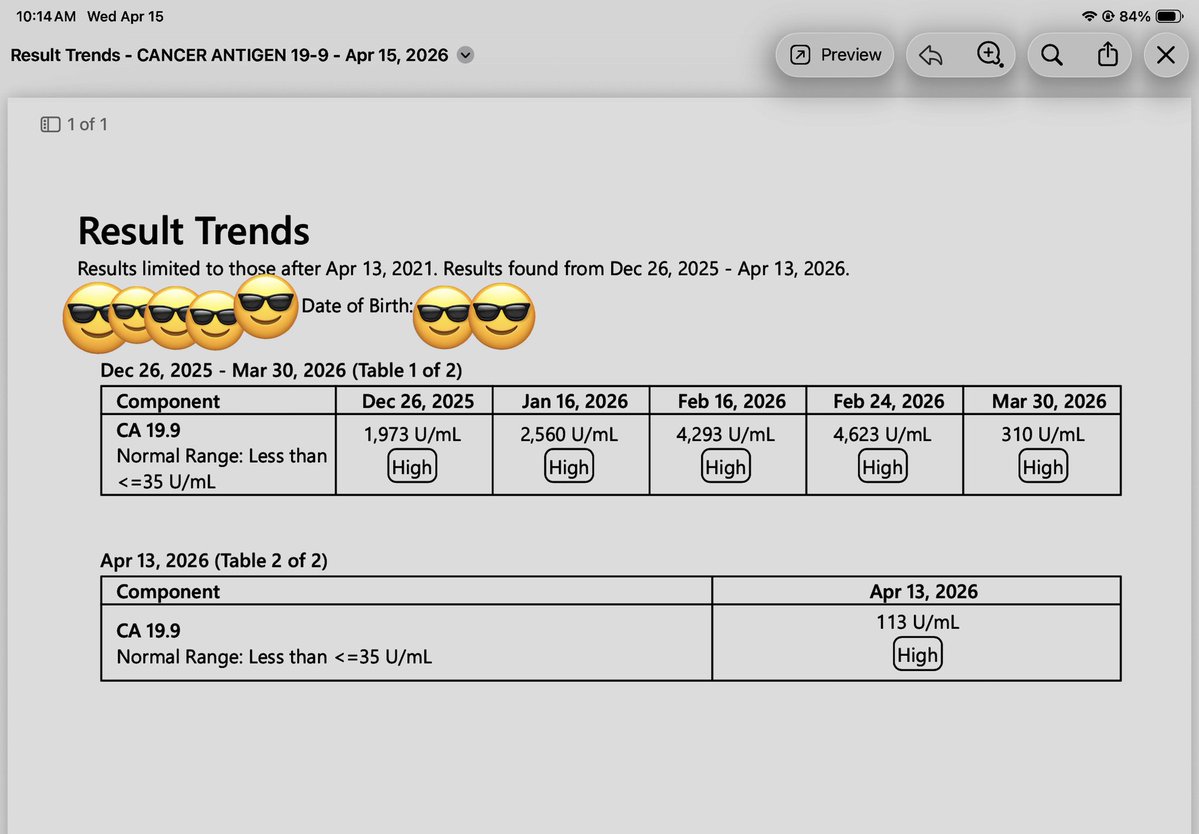Select the 1,973 U/mL value
The image size is (1199, 834).
(x=412, y=434)
